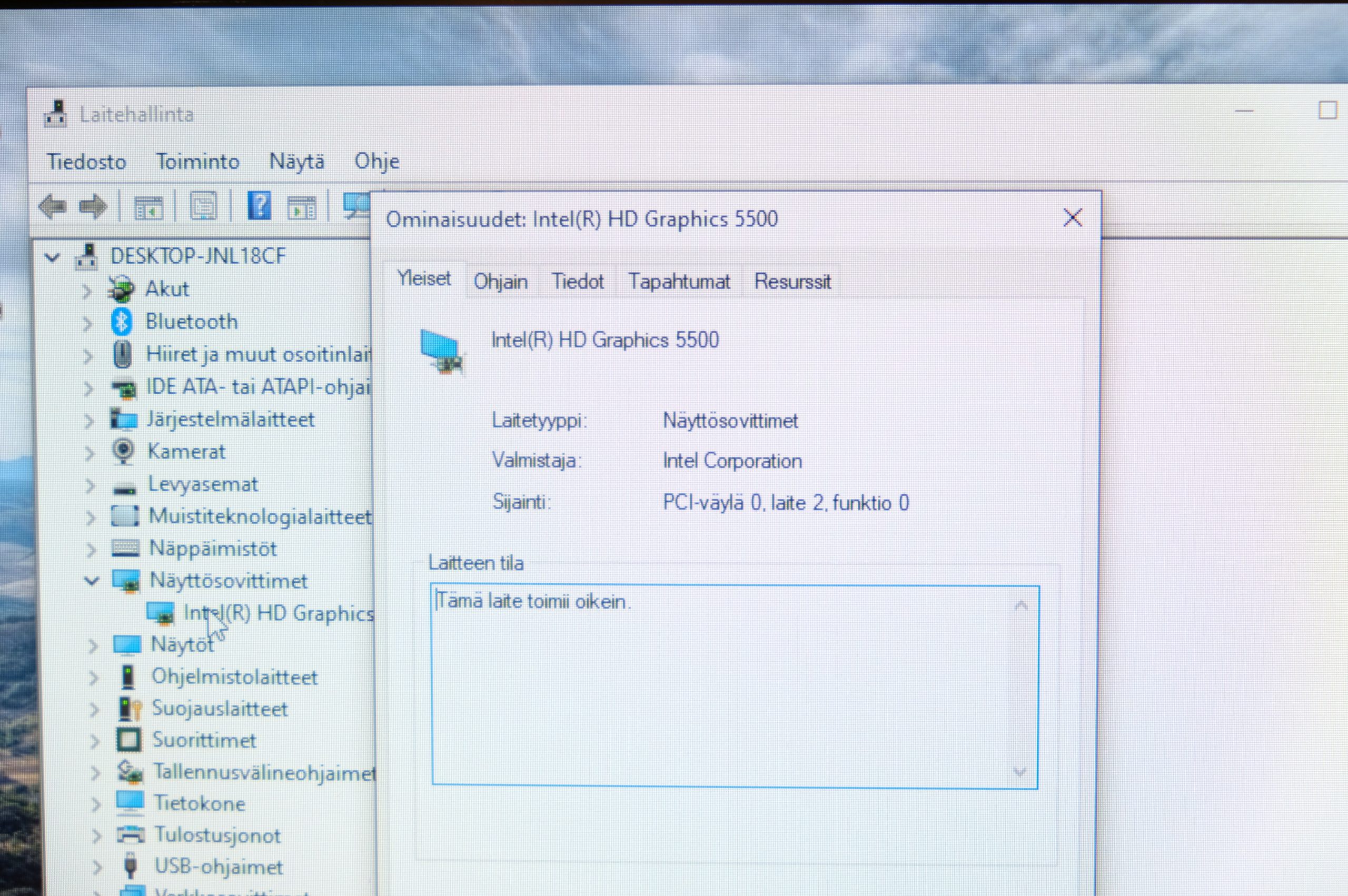This screenshot has width=1348, height=896.
Task: Minimize the Laitehallinta window
Action: [x=1244, y=110]
